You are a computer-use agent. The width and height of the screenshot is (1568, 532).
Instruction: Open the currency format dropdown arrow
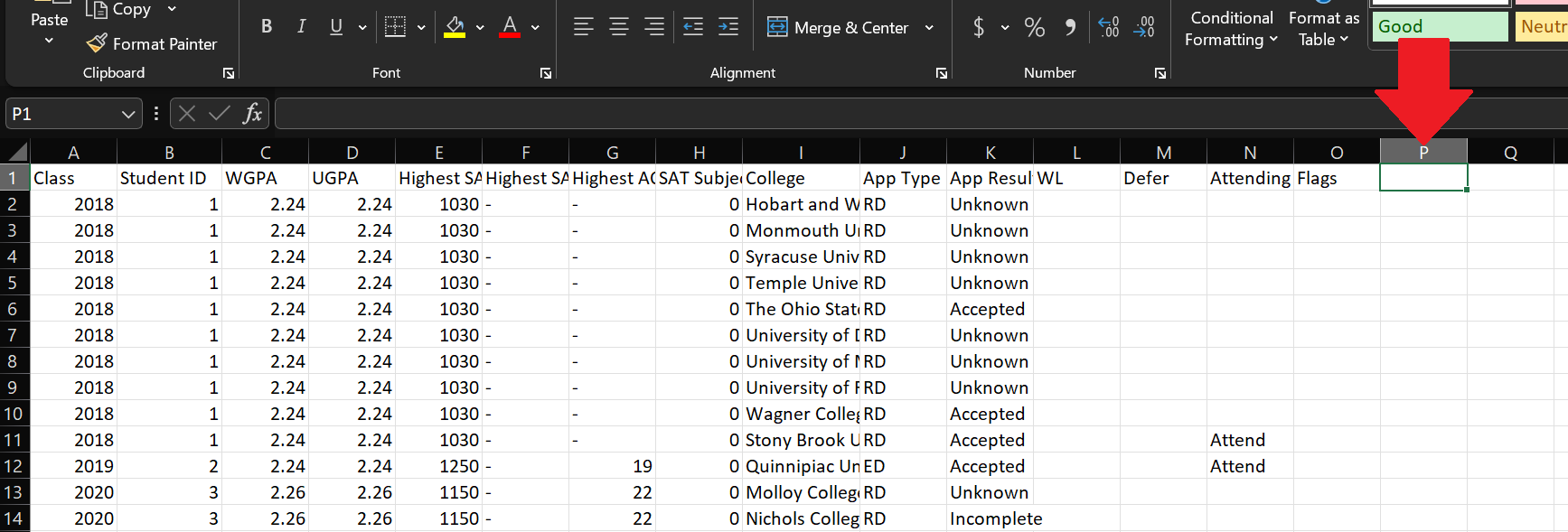coord(1005,28)
